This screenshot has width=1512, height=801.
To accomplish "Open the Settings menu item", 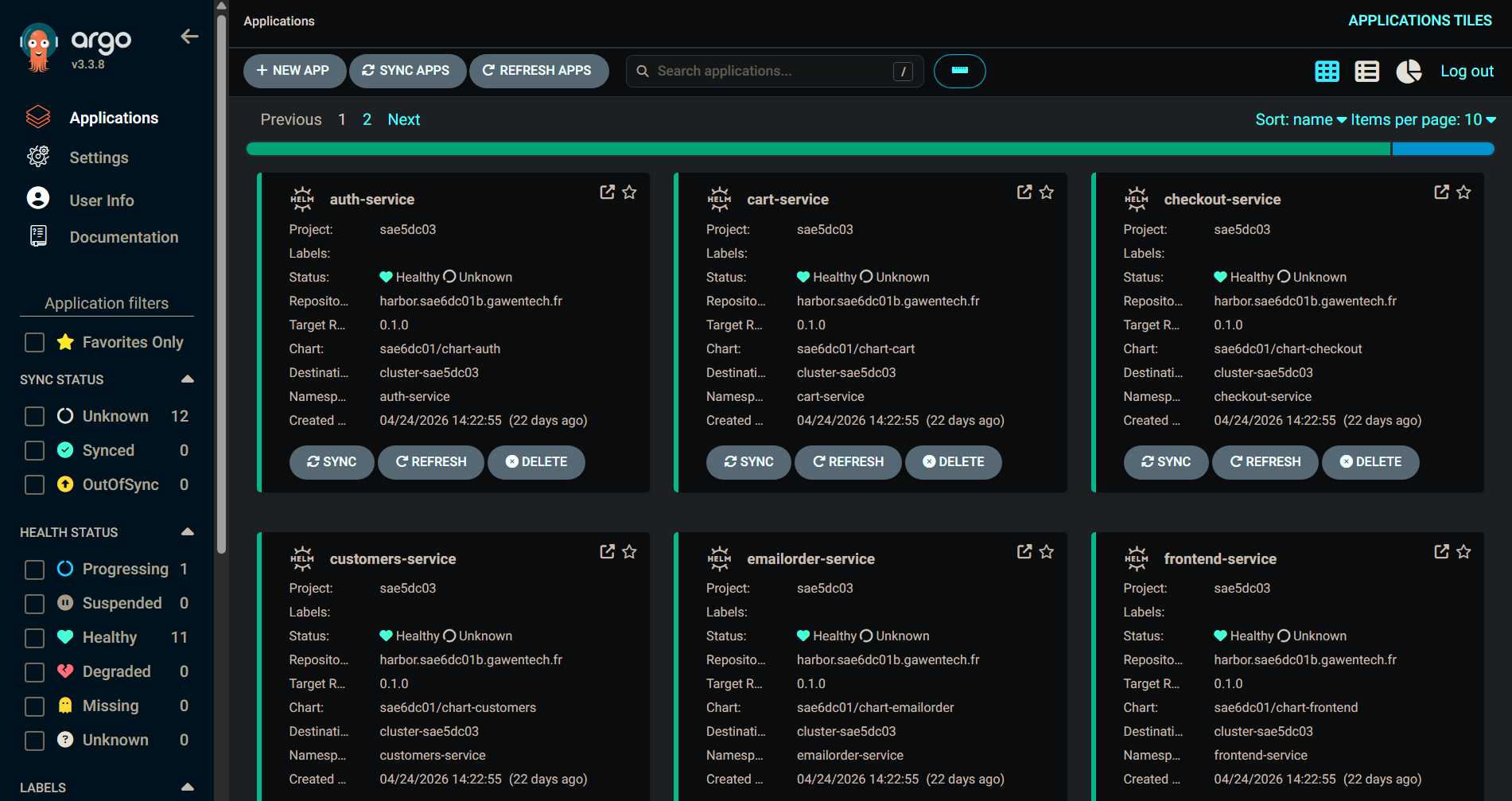I will click(99, 157).
